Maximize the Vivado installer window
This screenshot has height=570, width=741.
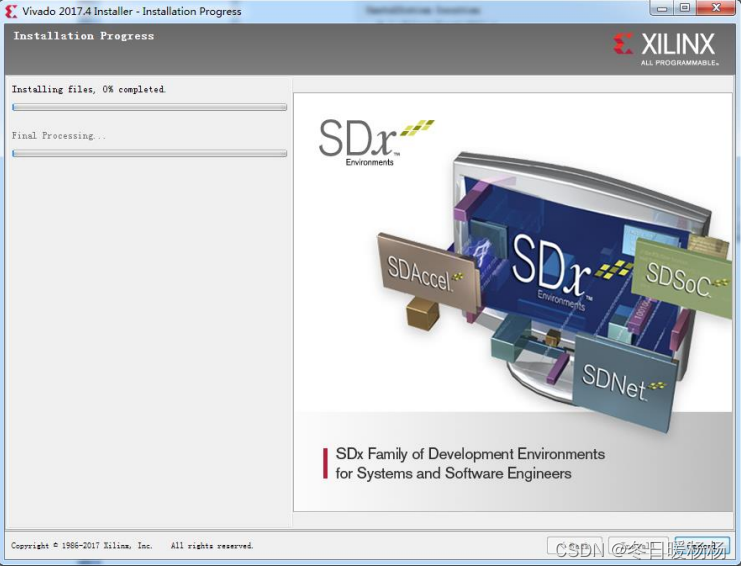[x=685, y=9]
